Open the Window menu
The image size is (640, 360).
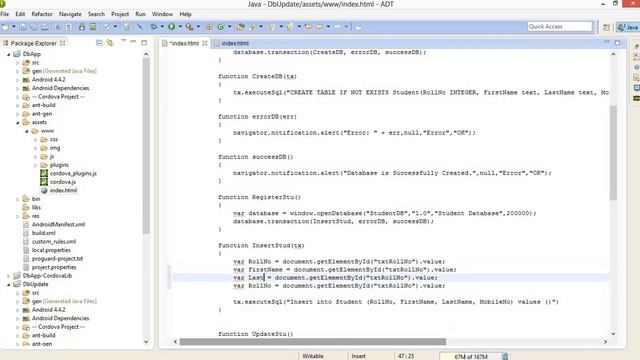[162, 14]
